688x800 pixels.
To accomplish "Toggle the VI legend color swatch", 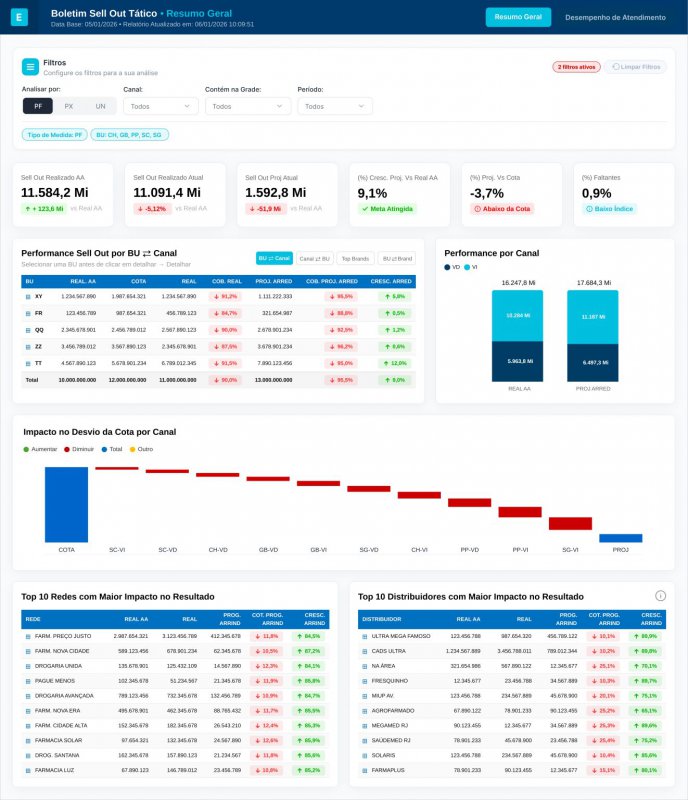I will click(467, 267).
